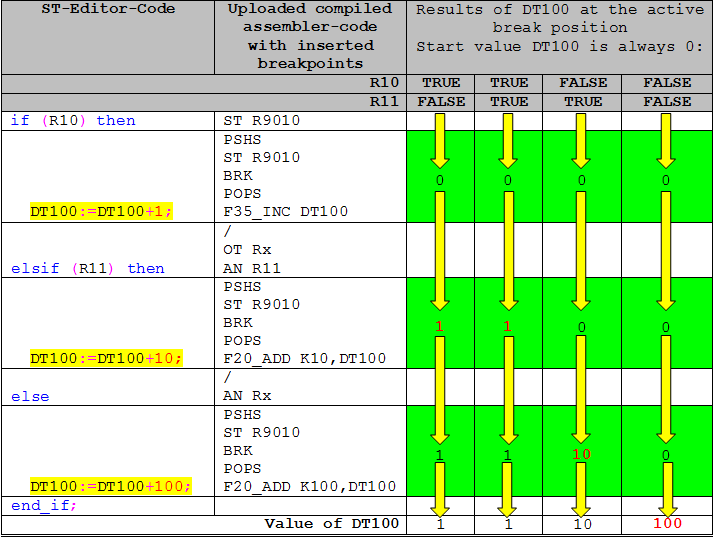Select the 'end_if;' line
The width and height of the screenshot is (715, 537).
click(x=44, y=506)
